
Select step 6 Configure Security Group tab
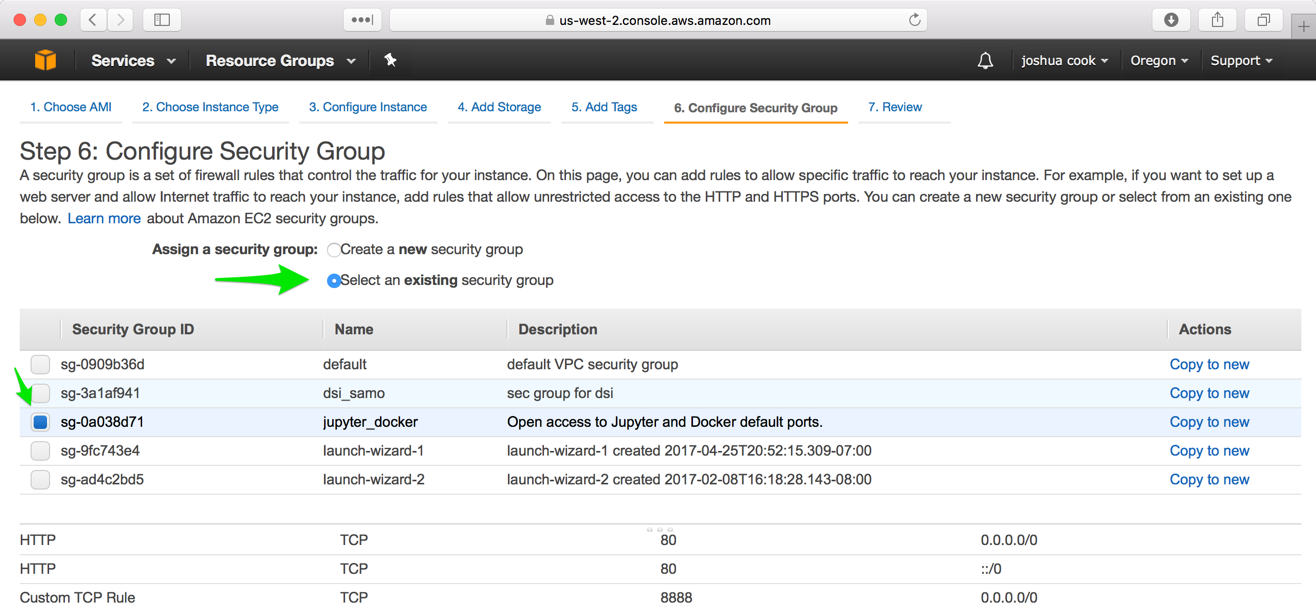pyautogui.click(x=756, y=108)
